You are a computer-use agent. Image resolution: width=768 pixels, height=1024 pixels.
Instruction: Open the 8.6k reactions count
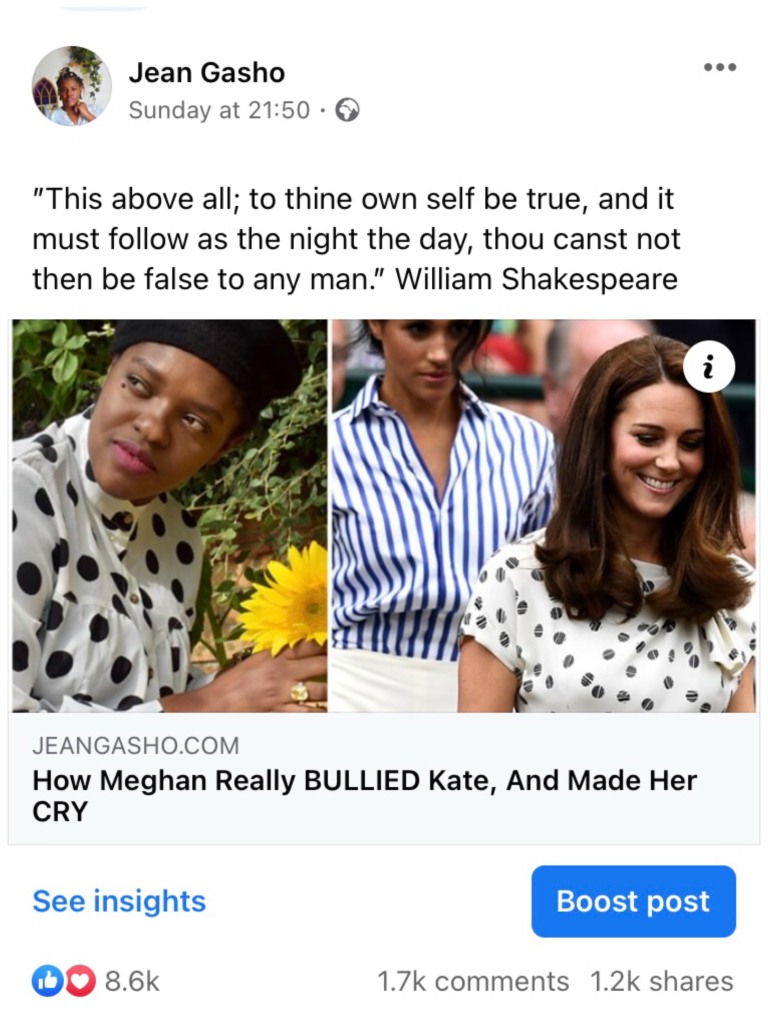tap(133, 982)
